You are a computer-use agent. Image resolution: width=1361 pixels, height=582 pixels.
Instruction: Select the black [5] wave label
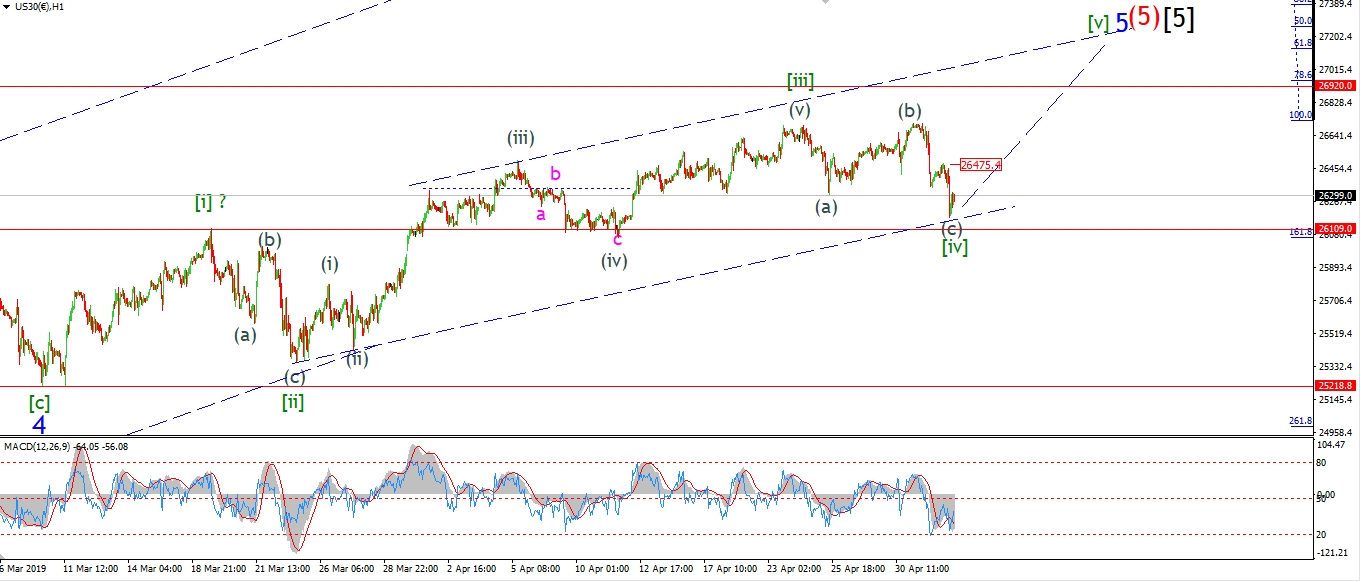[x=1178, y=18]
